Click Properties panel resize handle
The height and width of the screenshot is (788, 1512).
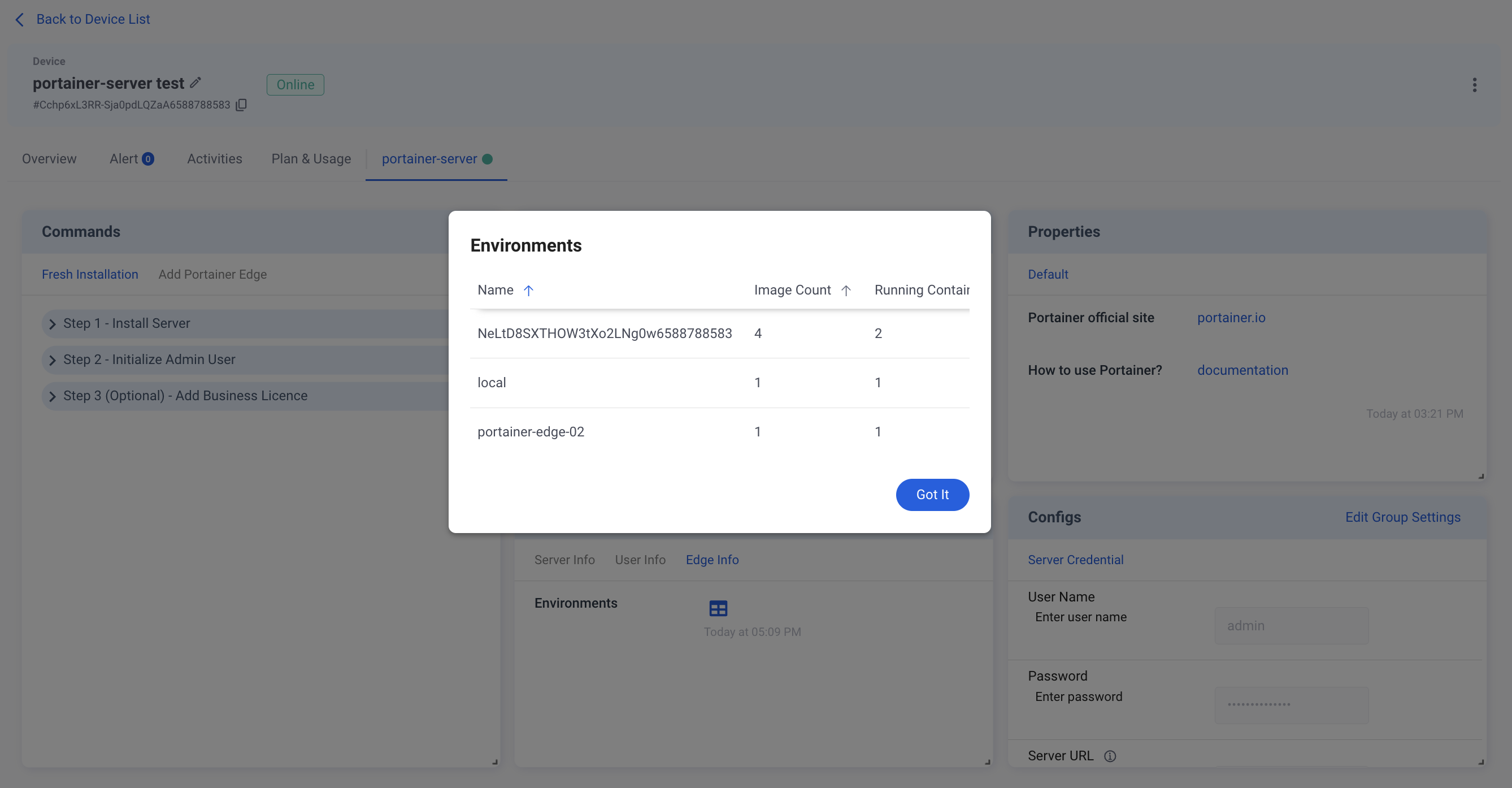[x=1481, y=476]
